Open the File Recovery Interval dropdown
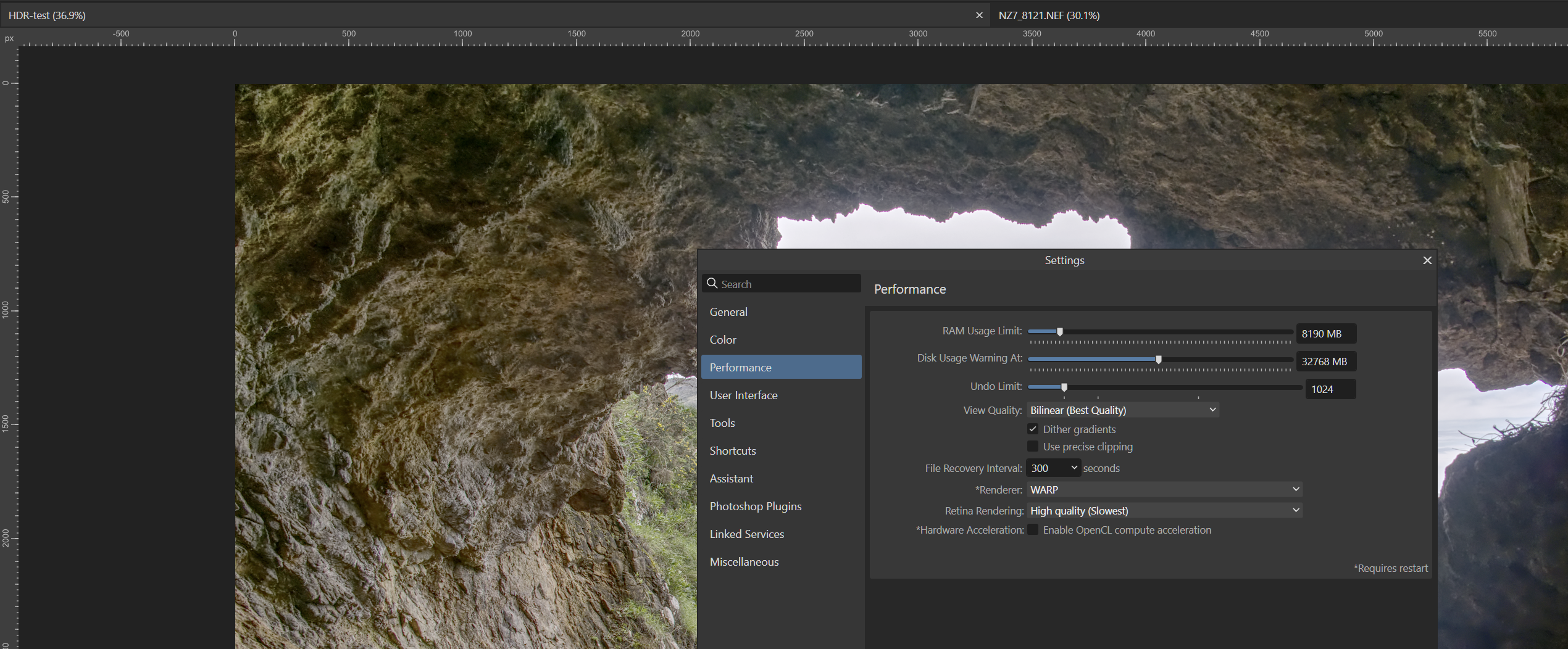 1053,468
